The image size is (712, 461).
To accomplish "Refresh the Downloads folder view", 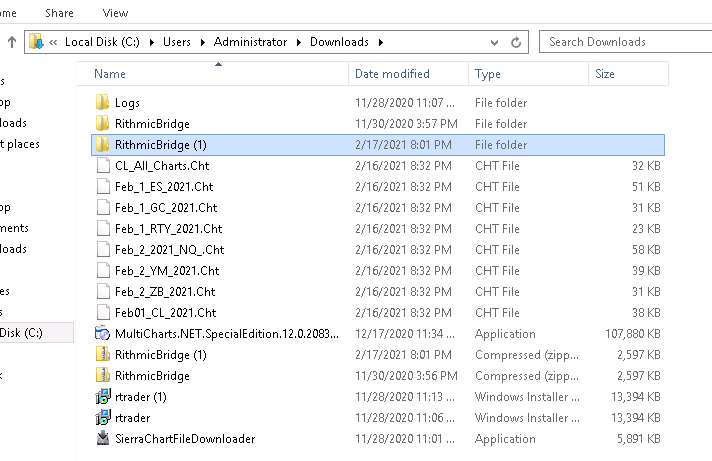I will click(515, 42).
